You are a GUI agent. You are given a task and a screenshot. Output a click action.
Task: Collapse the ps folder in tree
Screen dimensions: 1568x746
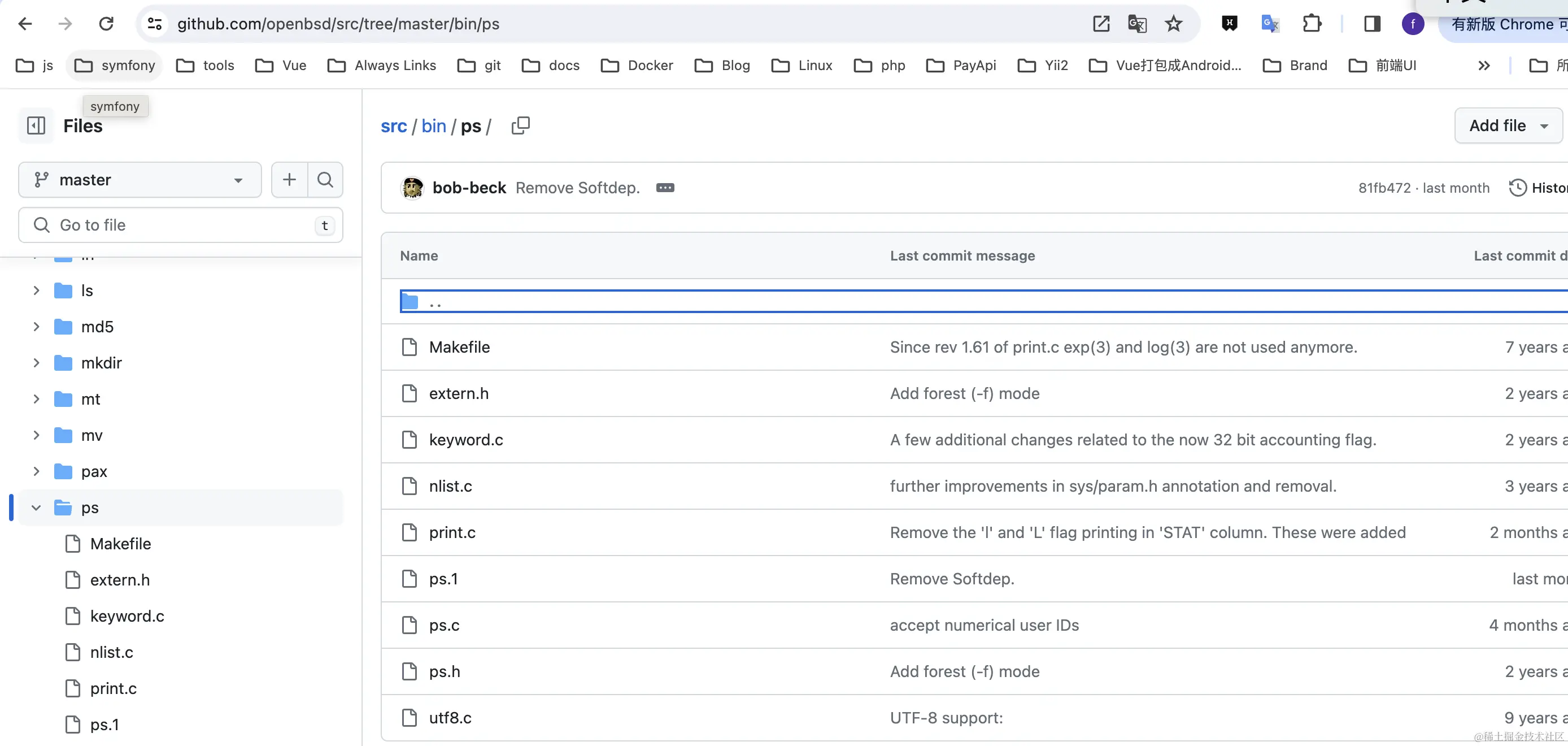click(36, 508)
